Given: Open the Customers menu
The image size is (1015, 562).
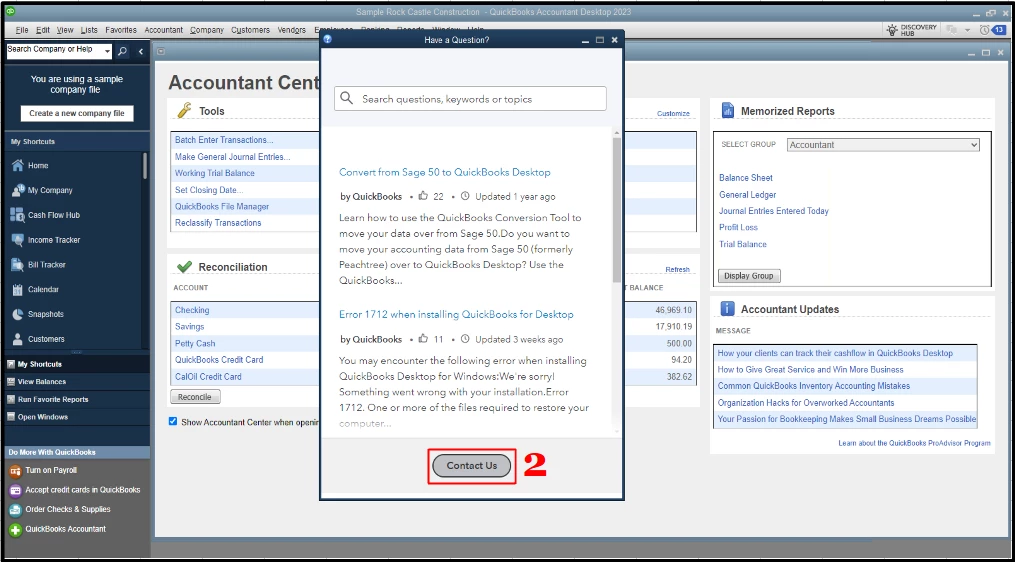Looking at the screenshot, I should tap(251, 30).
